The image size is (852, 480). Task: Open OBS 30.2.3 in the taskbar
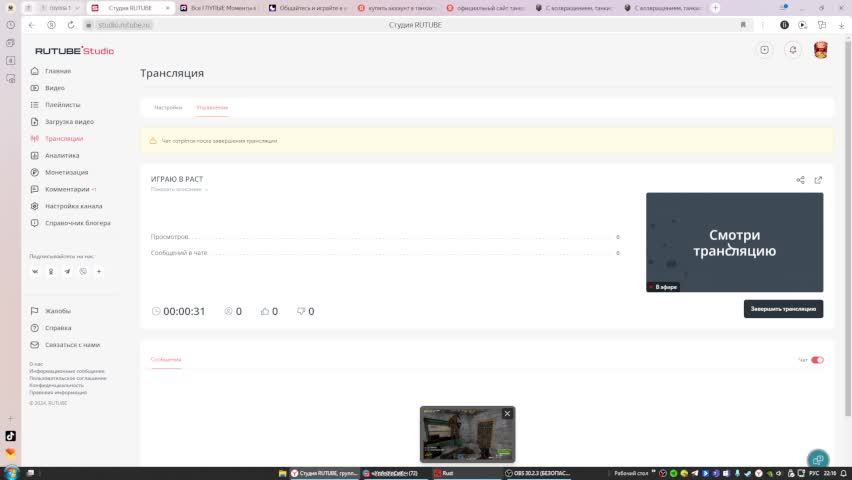(538, 473)
